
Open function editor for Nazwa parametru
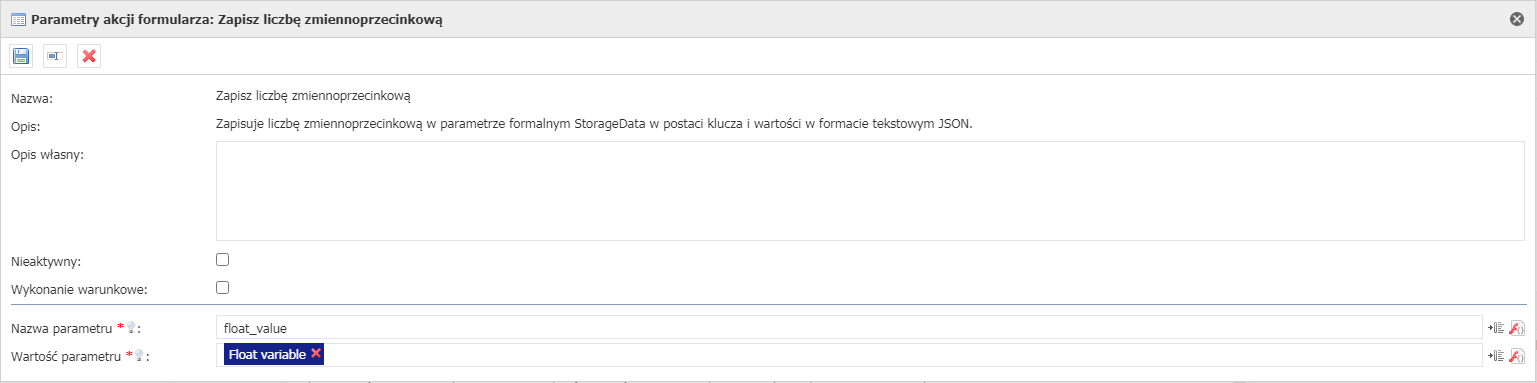pos(1516,327)
